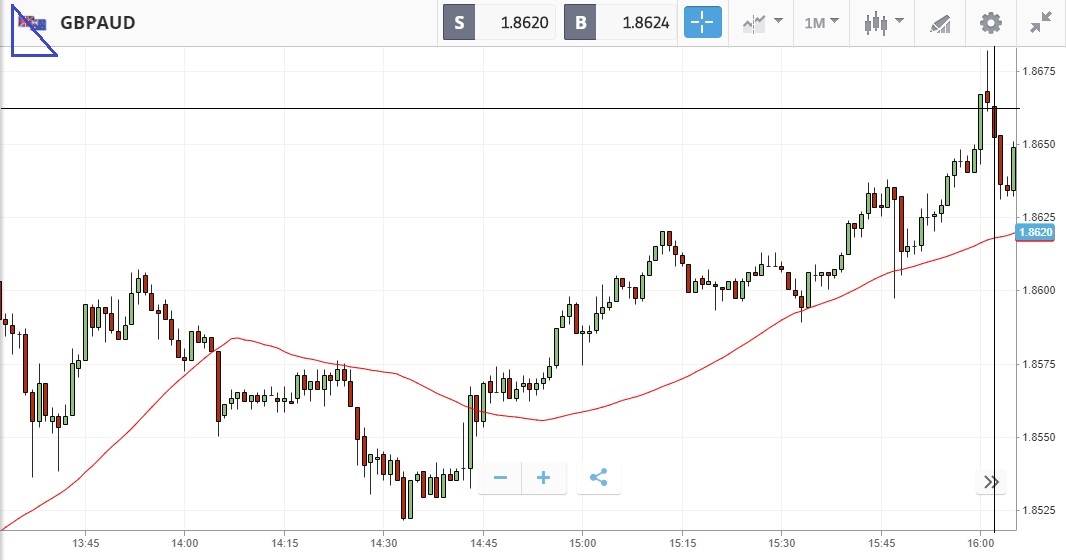This screenshot has width=1066, height=560.
Task: Zoom in with the plus button
Action: point(544,478)
